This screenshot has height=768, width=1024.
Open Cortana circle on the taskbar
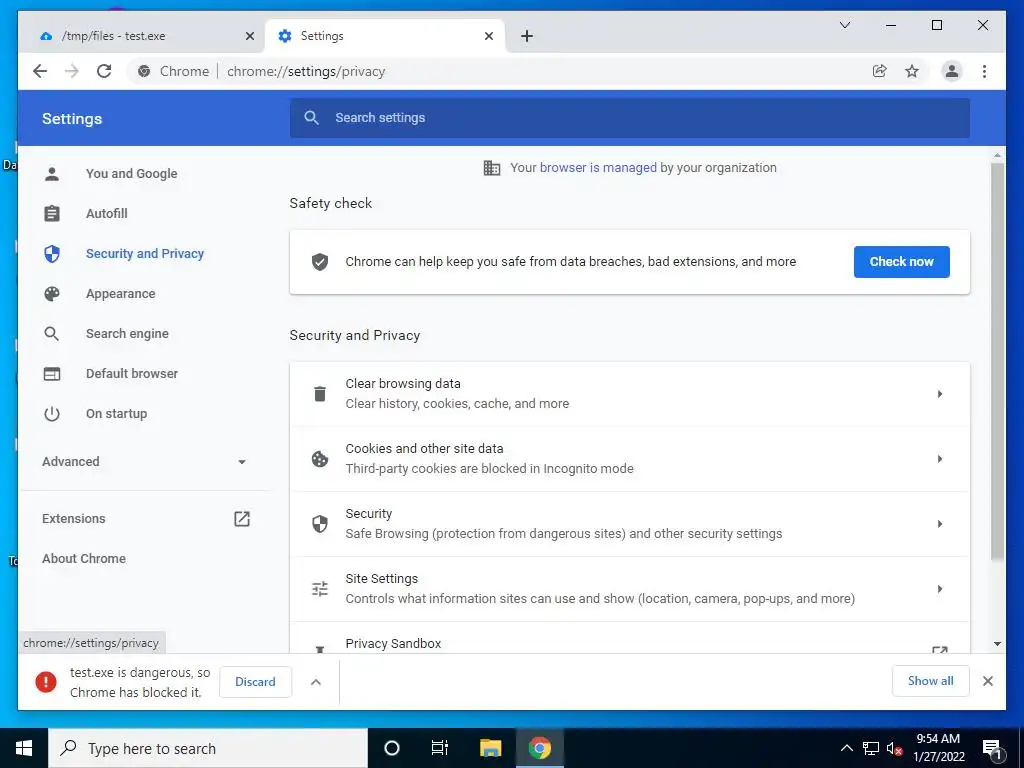coord(391,748)
